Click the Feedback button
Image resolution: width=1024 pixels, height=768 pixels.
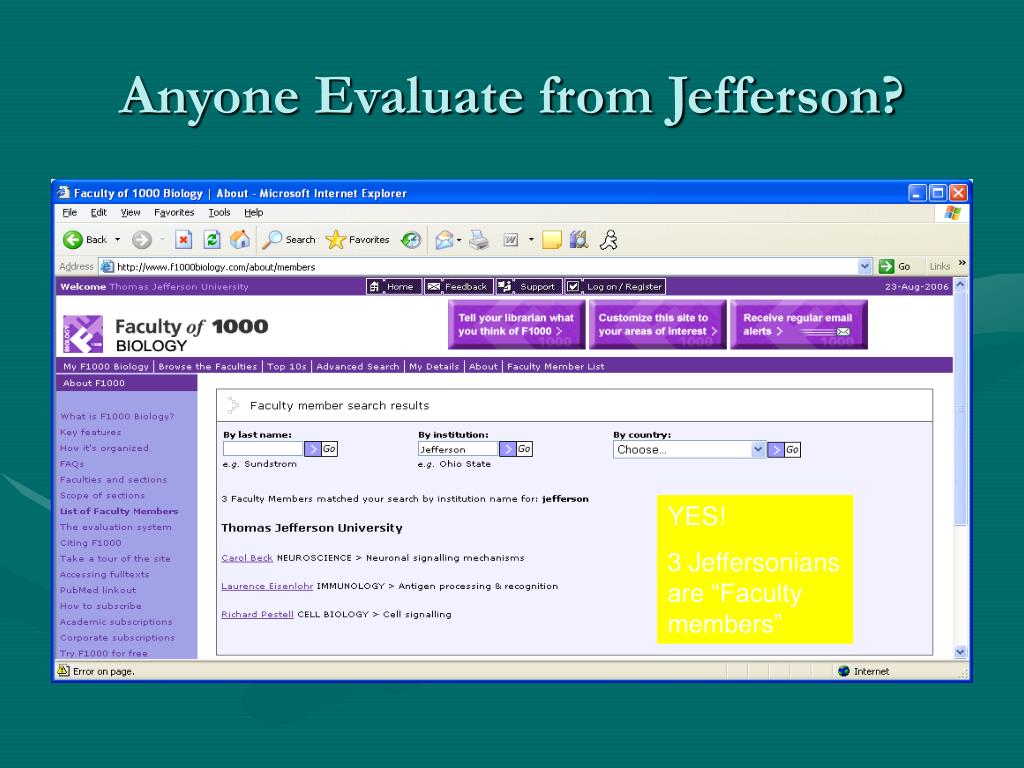(458, 287)
